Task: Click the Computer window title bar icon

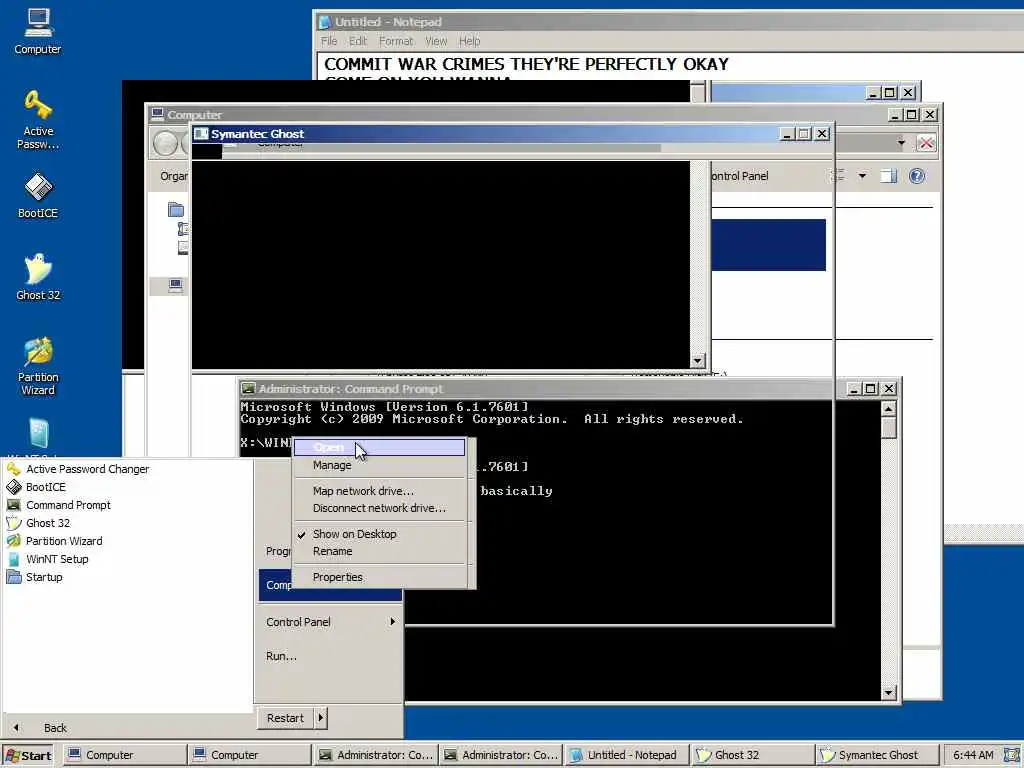Action: tap(157, 114)
